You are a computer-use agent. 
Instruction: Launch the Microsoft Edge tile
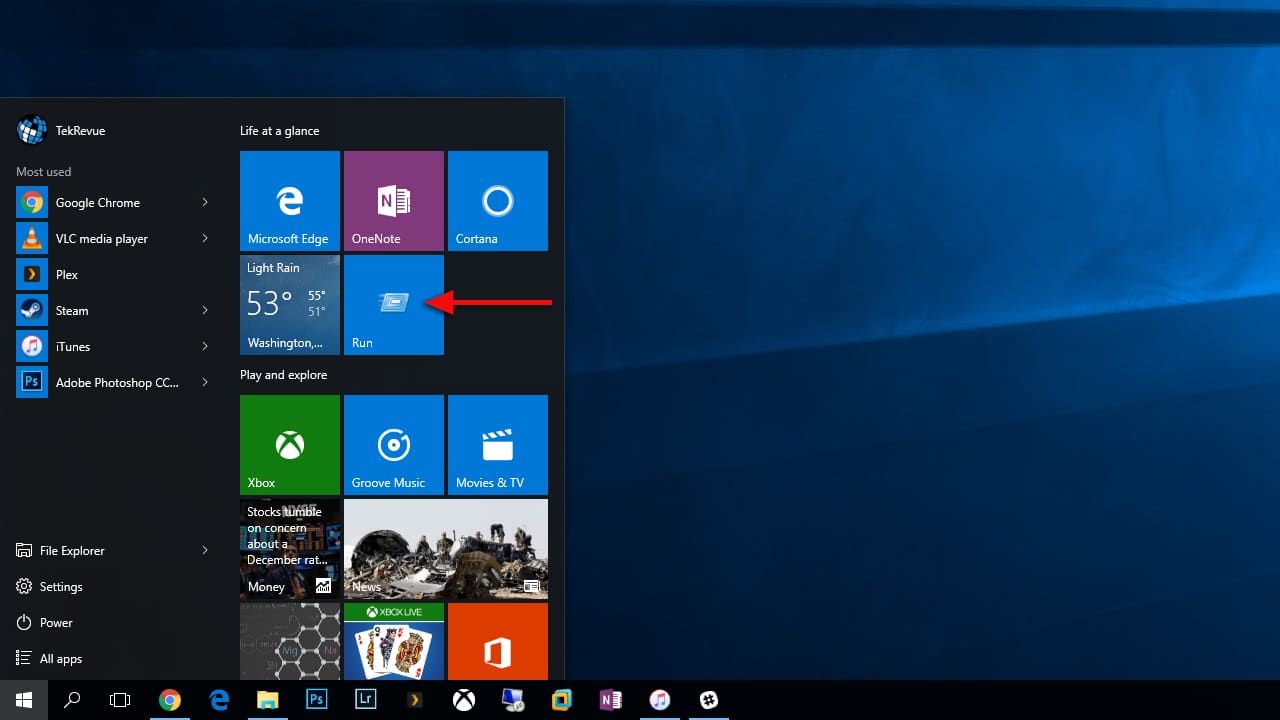pos(290,201)
